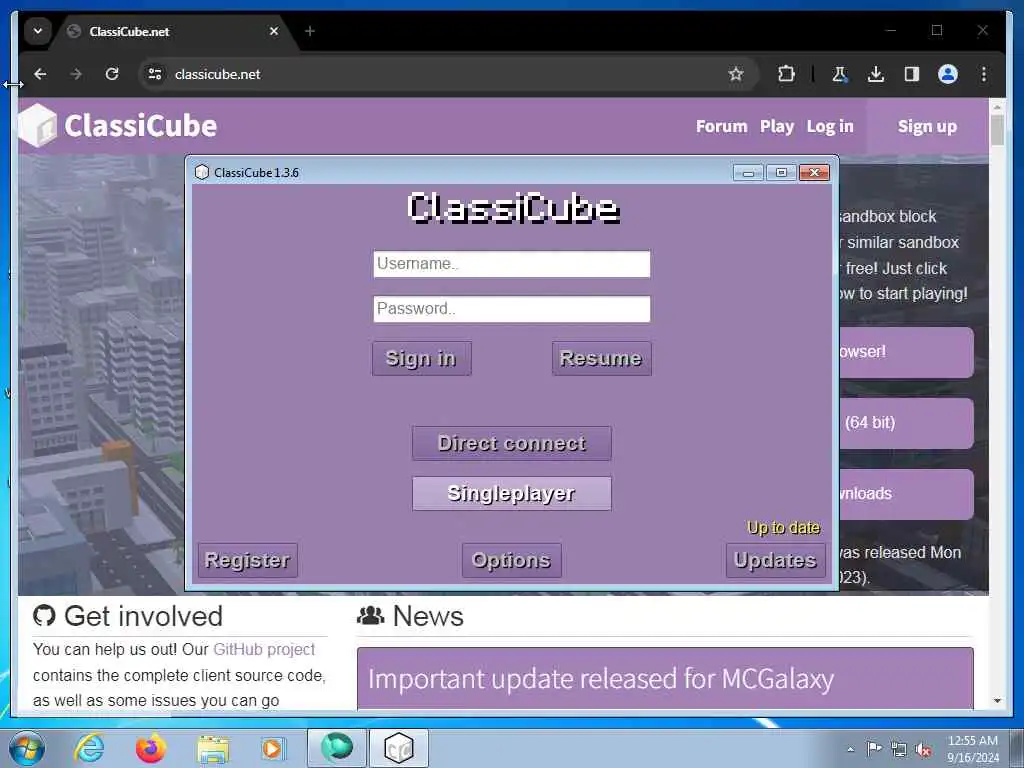1024x768 pixels.
Task: Maximize the ClassiCube 1.3.6 launcher window
Action: 781,172
